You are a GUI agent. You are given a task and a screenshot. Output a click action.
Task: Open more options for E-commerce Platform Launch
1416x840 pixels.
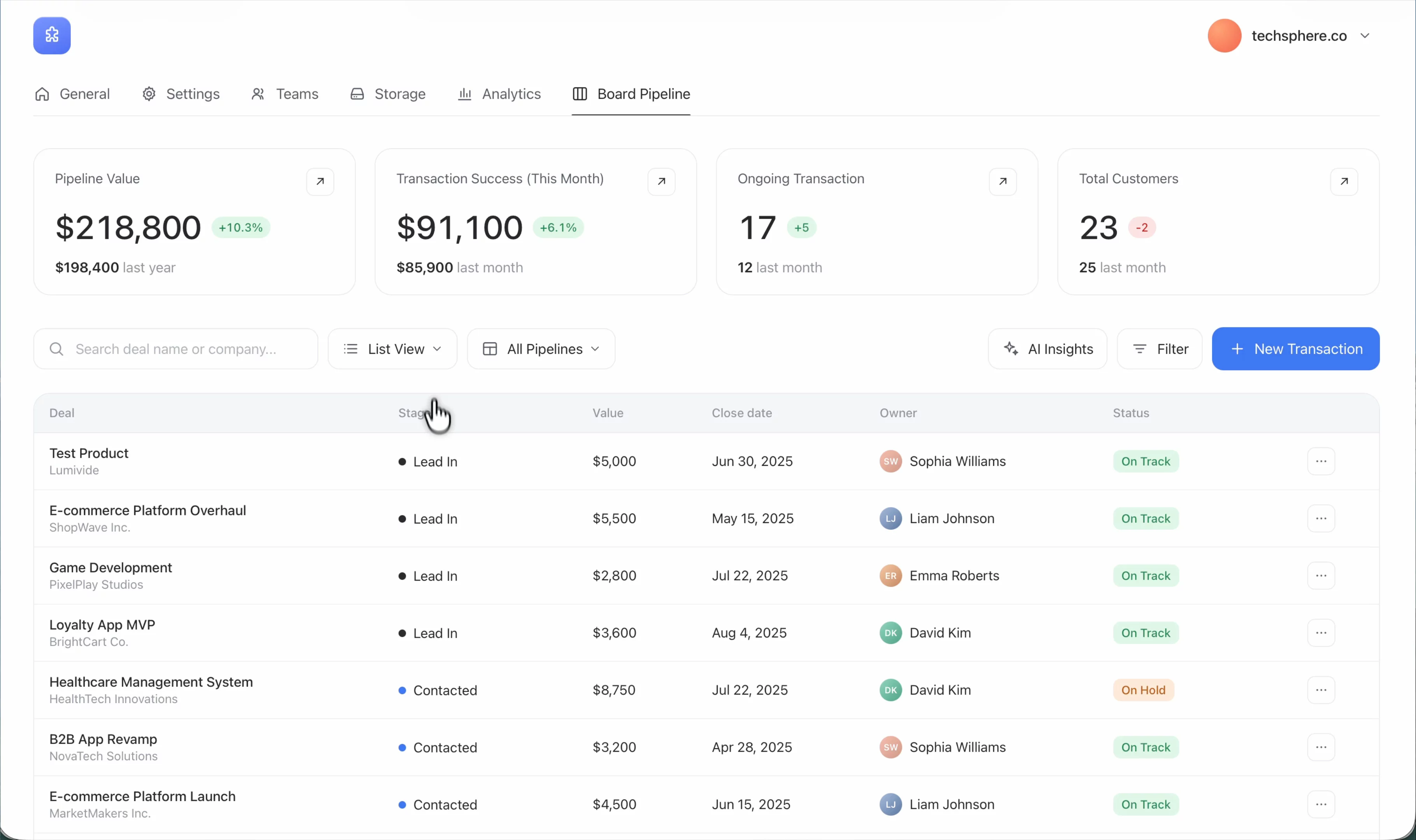(x=1321, y=804)
